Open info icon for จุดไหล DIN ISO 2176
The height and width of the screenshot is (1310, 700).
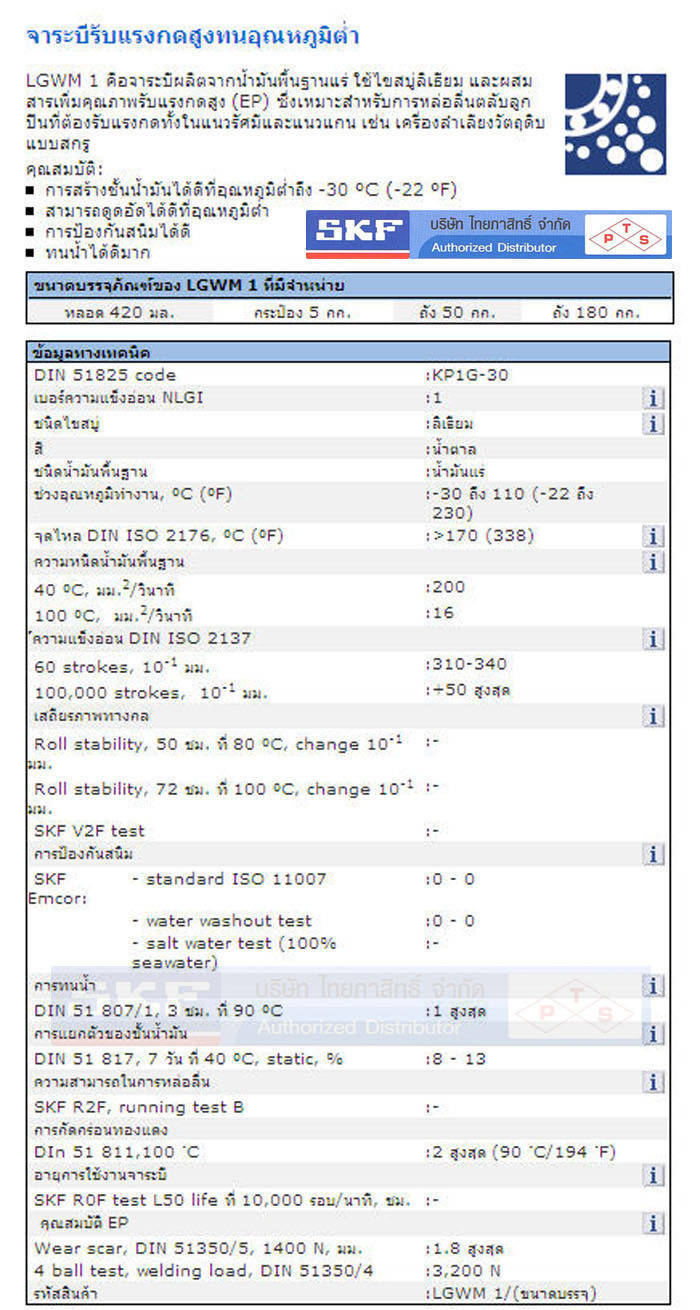pyautogui.click(x=653, y=536)
